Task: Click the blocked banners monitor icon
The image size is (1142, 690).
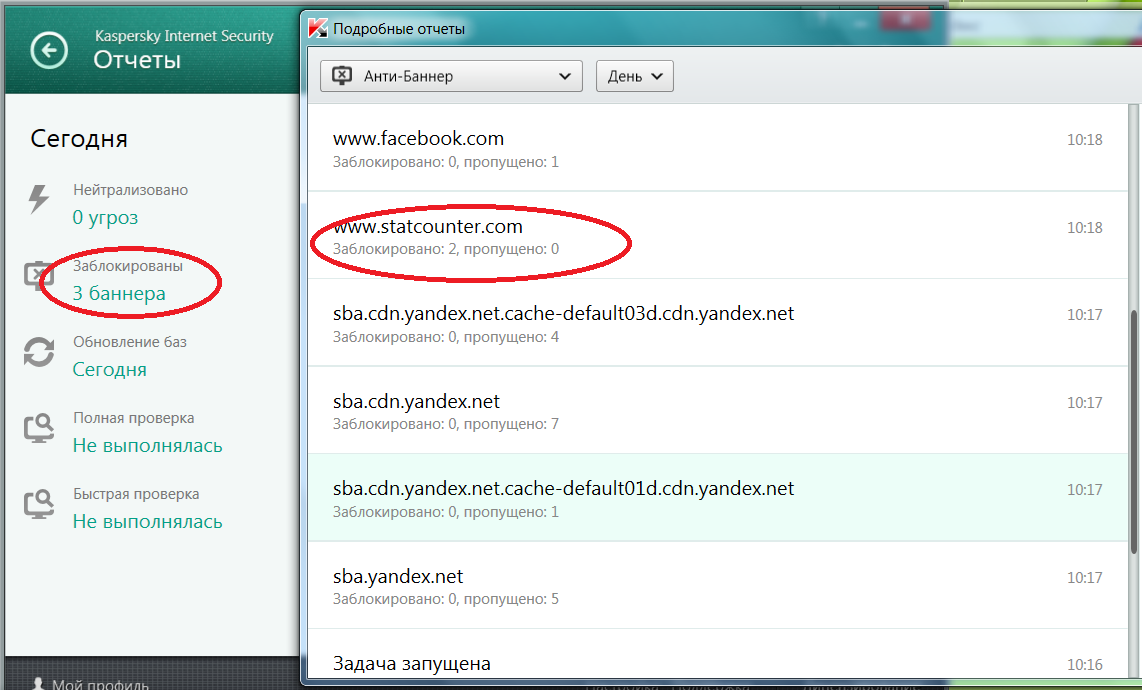Action: pyautogui.click(x=38, y=275)
